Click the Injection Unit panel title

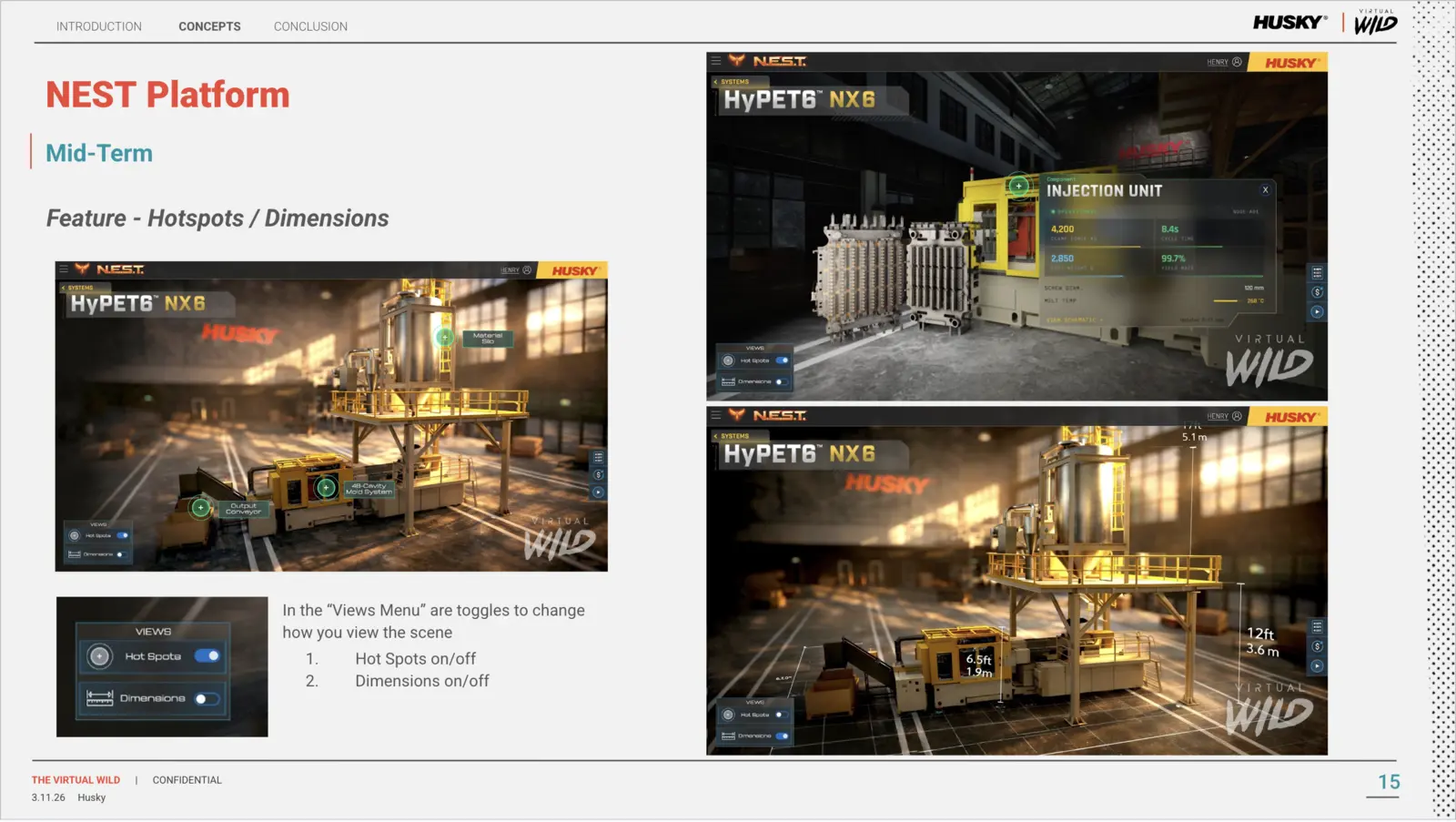[1104, 190]
